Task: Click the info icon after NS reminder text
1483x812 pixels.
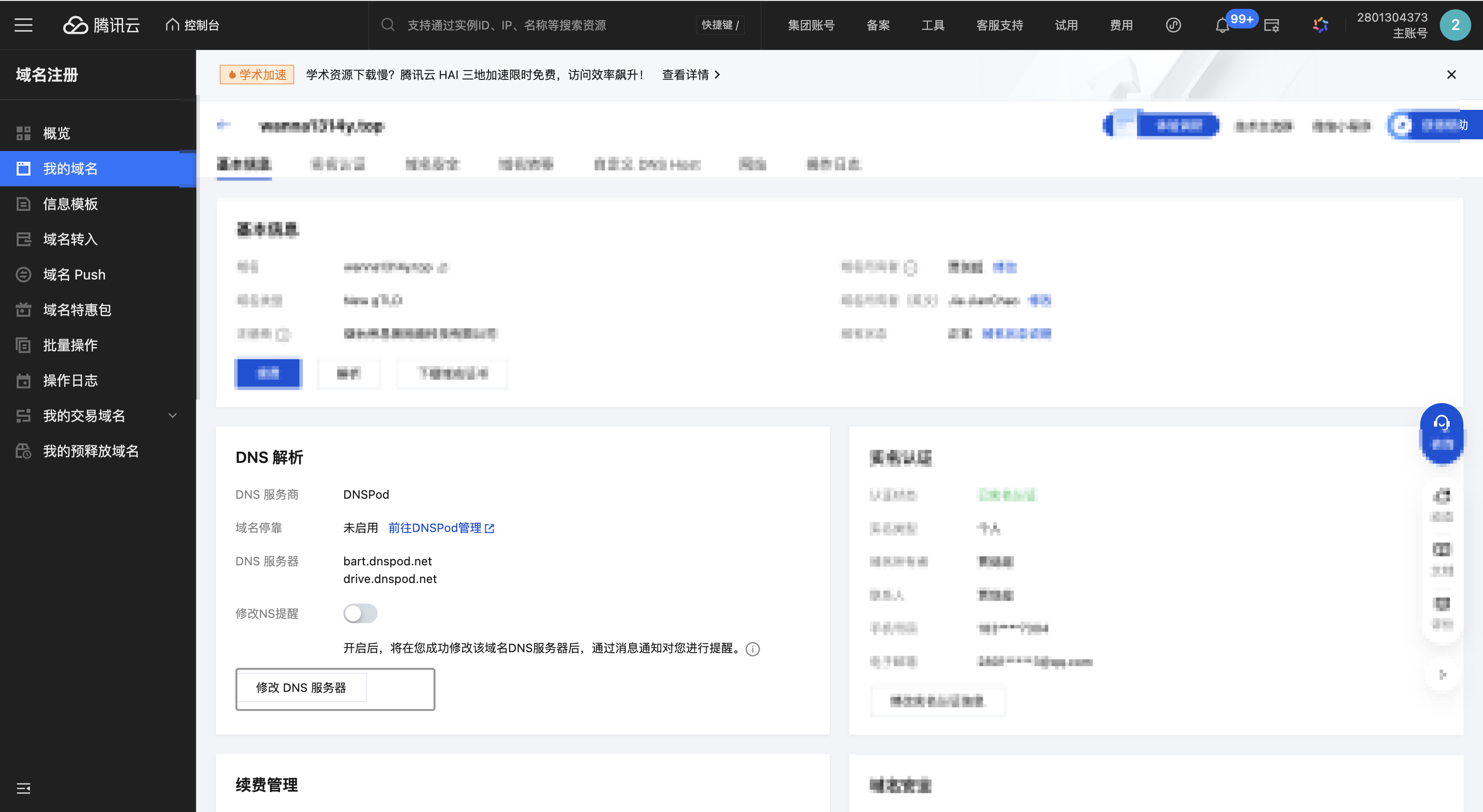Action: coord(752,649)
